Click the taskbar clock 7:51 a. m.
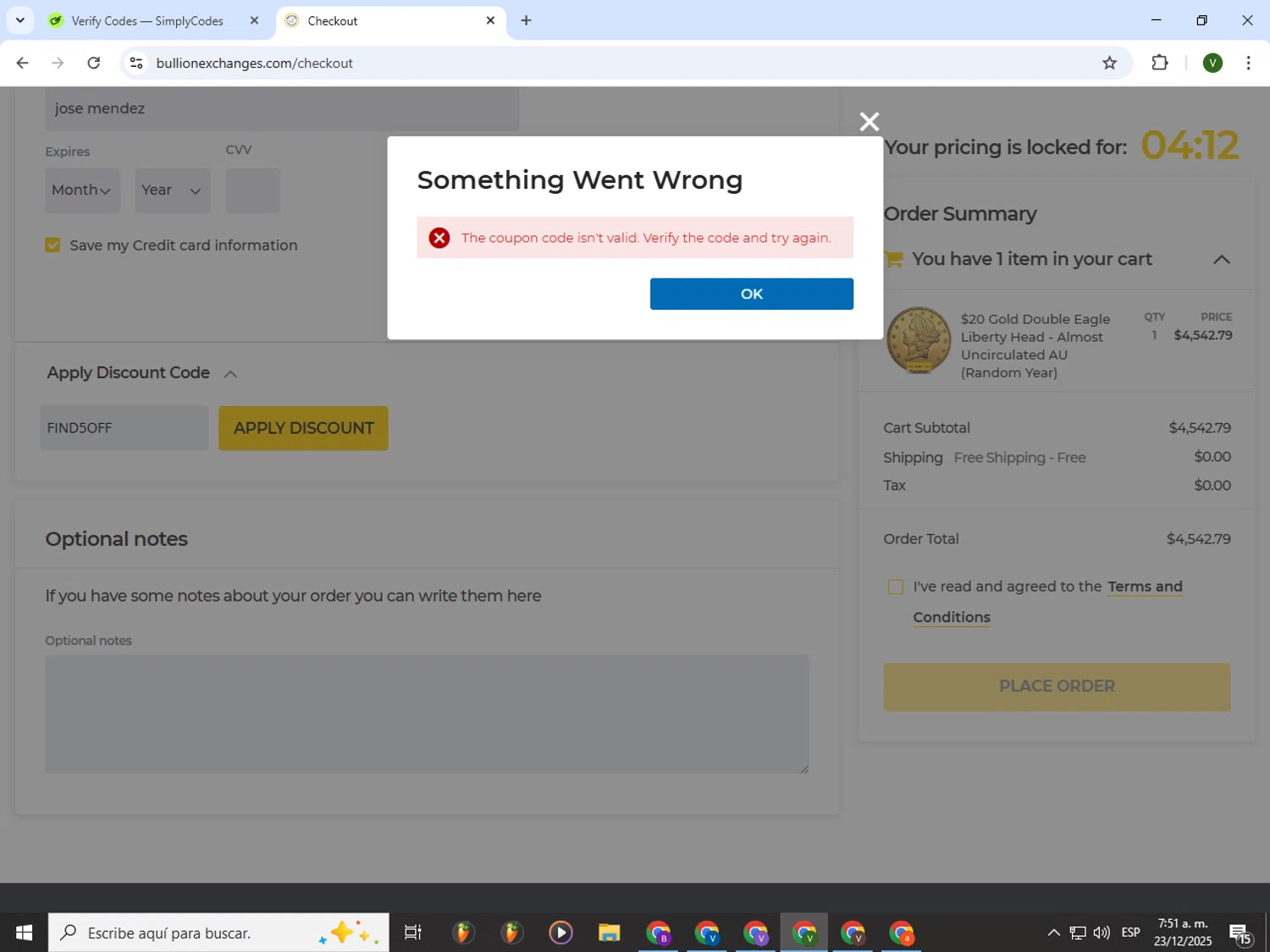 (x=1183, y=924)
